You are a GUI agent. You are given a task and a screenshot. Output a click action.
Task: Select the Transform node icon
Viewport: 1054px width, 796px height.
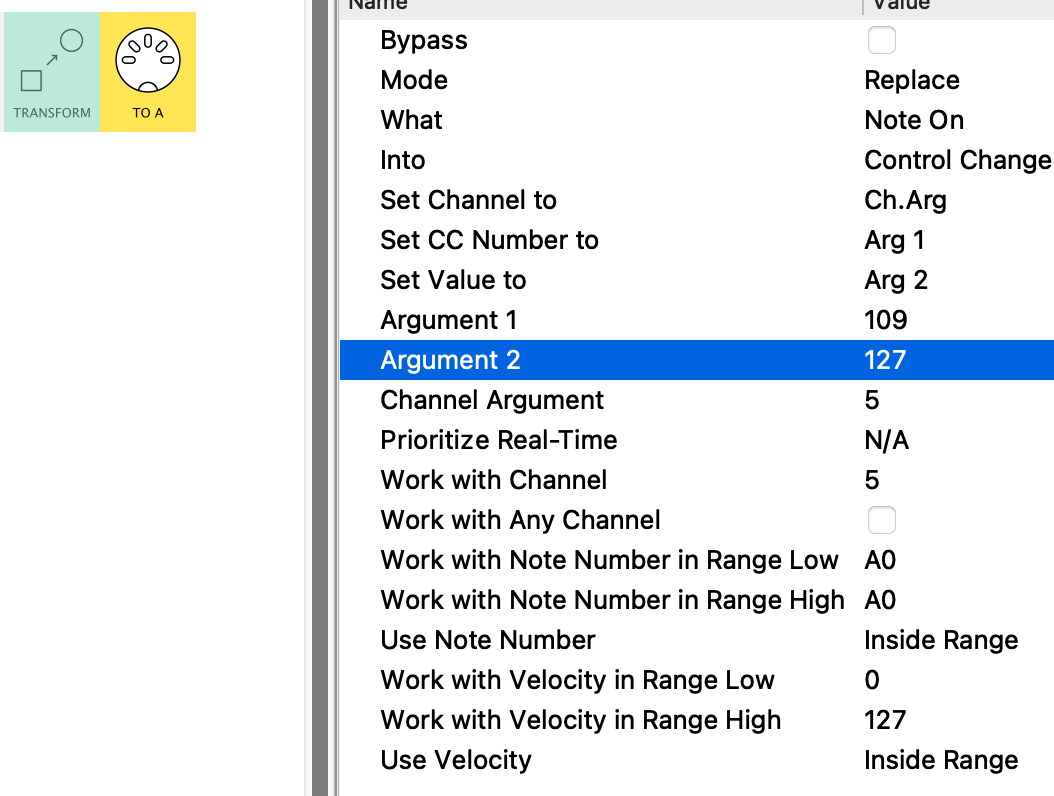[x=52, y=71]
